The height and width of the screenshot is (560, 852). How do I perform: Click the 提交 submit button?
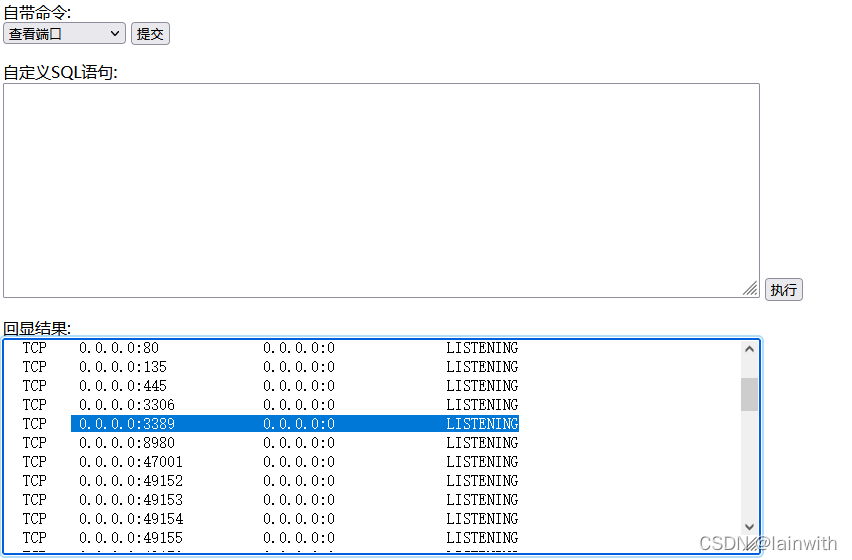(x=151, y=34)
